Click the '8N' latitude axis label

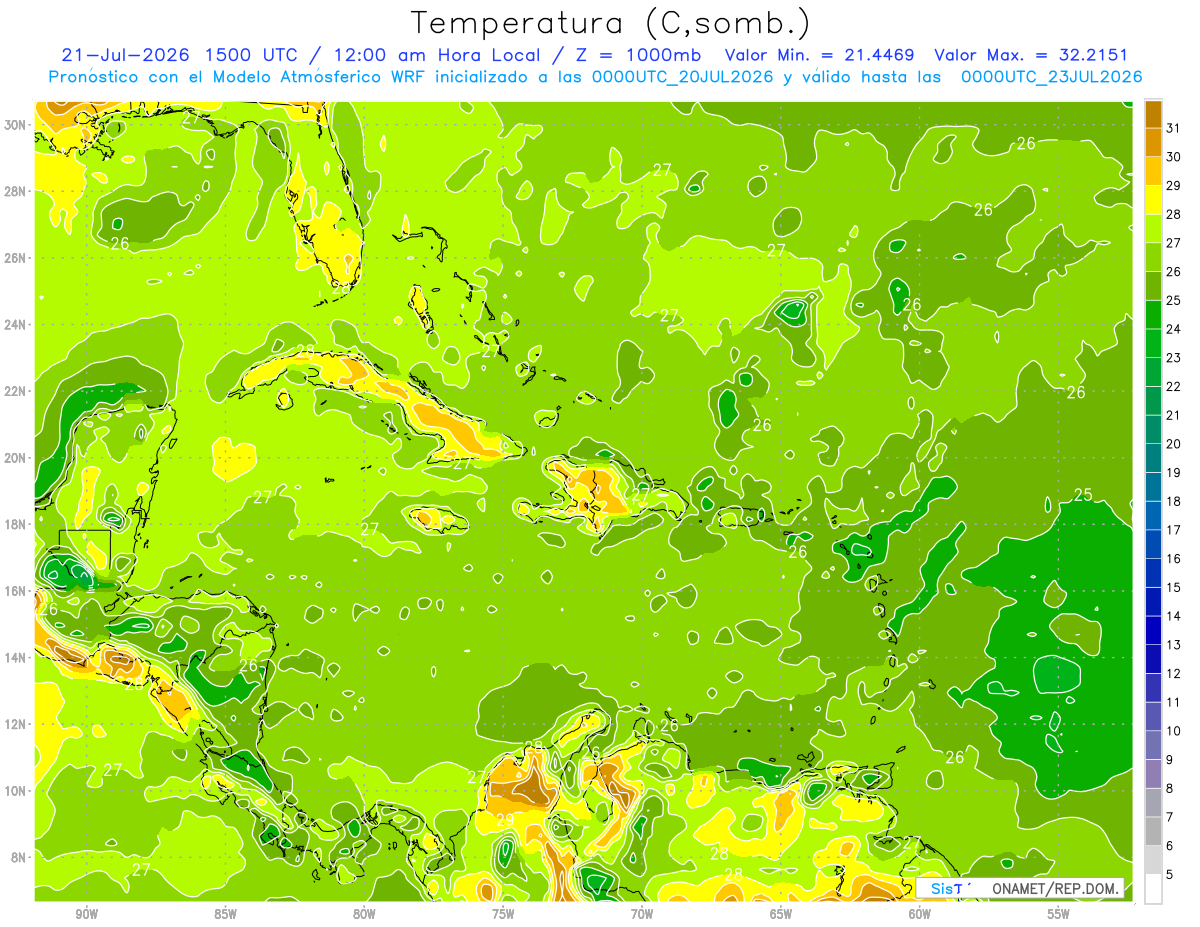click(20, 858)
